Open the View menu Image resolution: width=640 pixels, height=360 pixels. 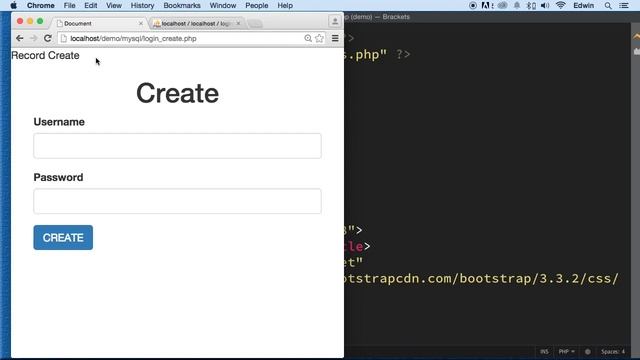point(114,5)
